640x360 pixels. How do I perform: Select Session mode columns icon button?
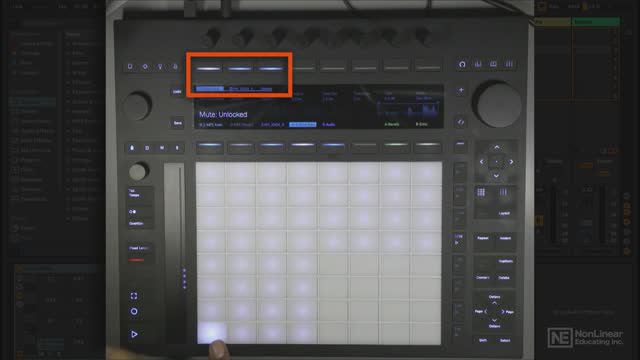tap(504, 193)
